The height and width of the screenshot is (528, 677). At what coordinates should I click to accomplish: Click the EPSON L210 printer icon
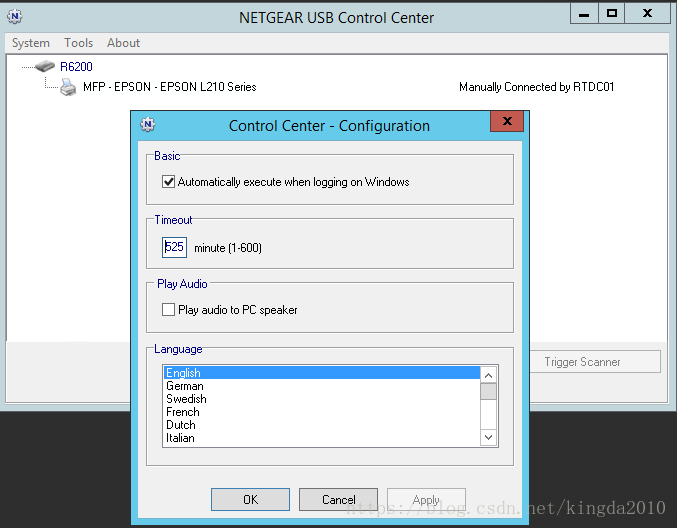68,87
